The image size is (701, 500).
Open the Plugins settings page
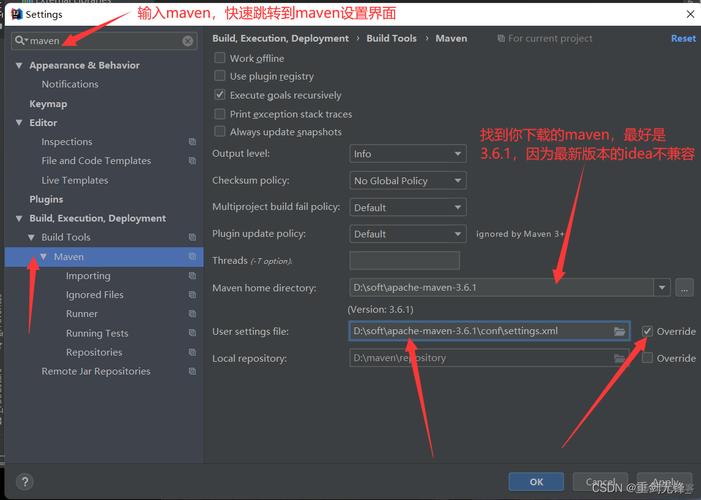[x=46, y=199]
